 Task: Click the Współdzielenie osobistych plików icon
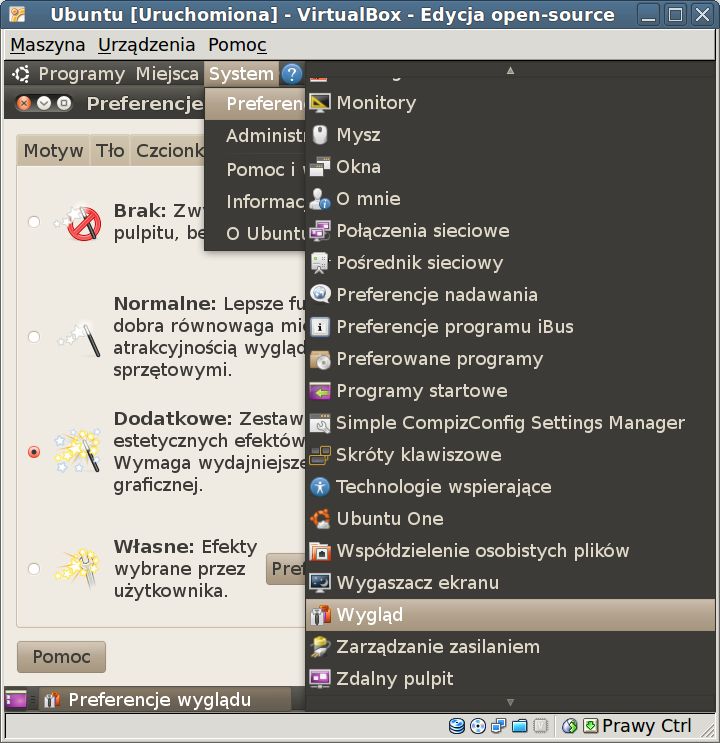(320, 551)
